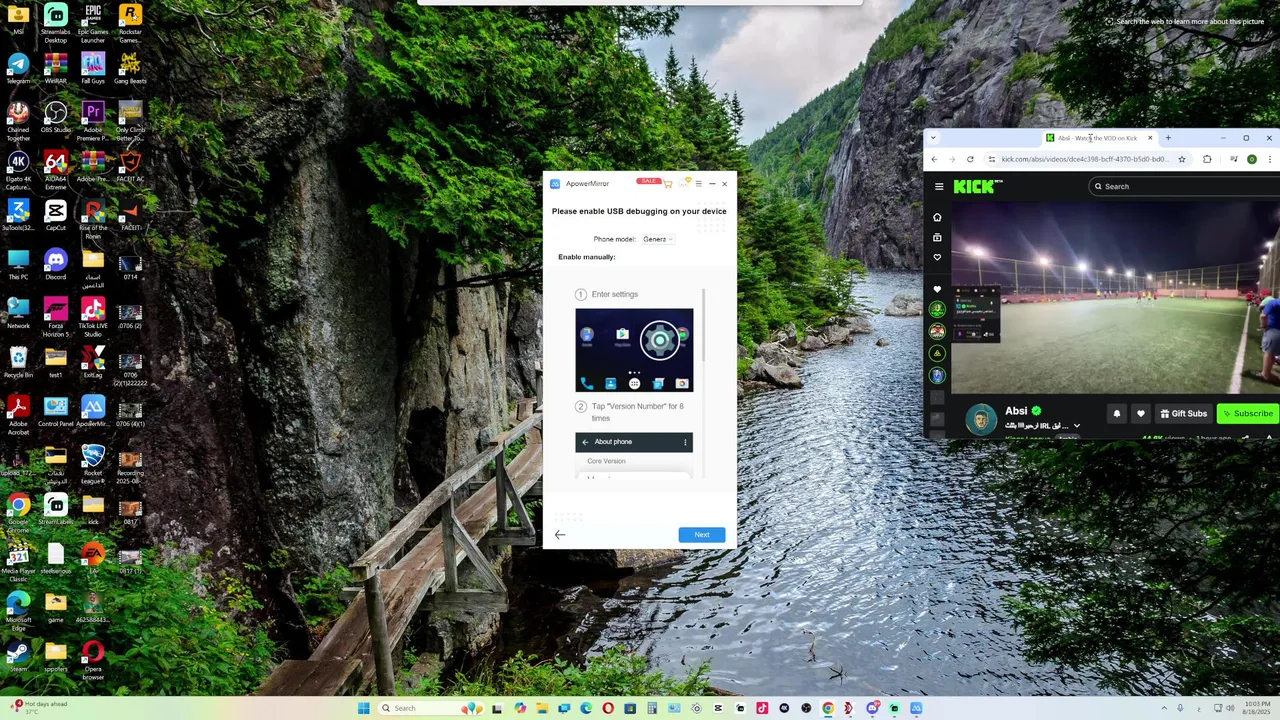The image size is (1280, 720).
Task: Click Next in ApowerMirror dialog
Action: (701, 535)
